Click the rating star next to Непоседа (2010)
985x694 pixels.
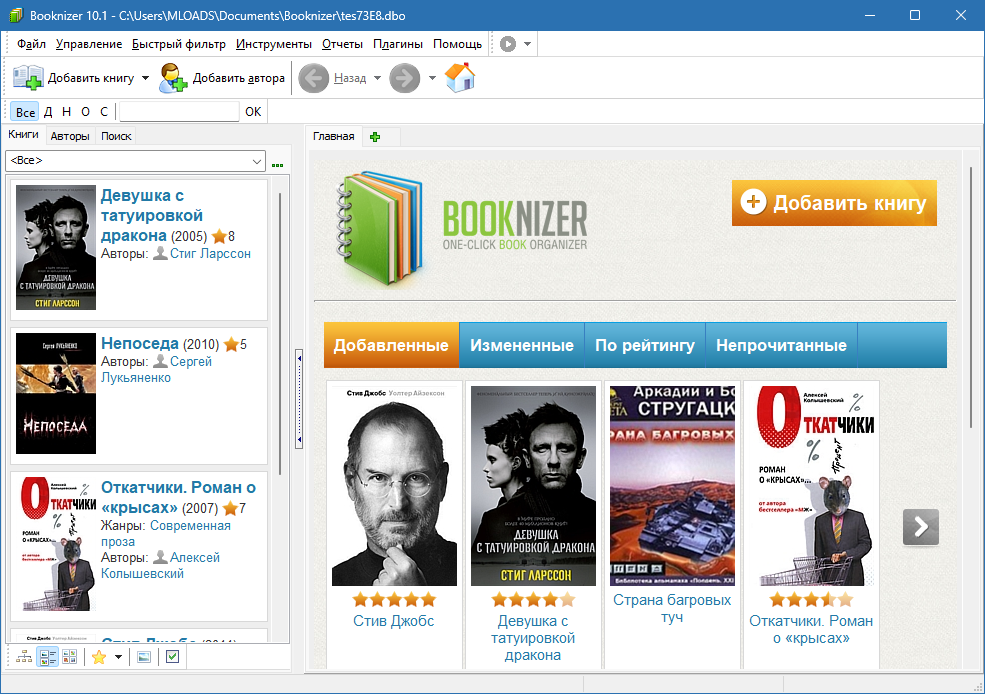231,344
